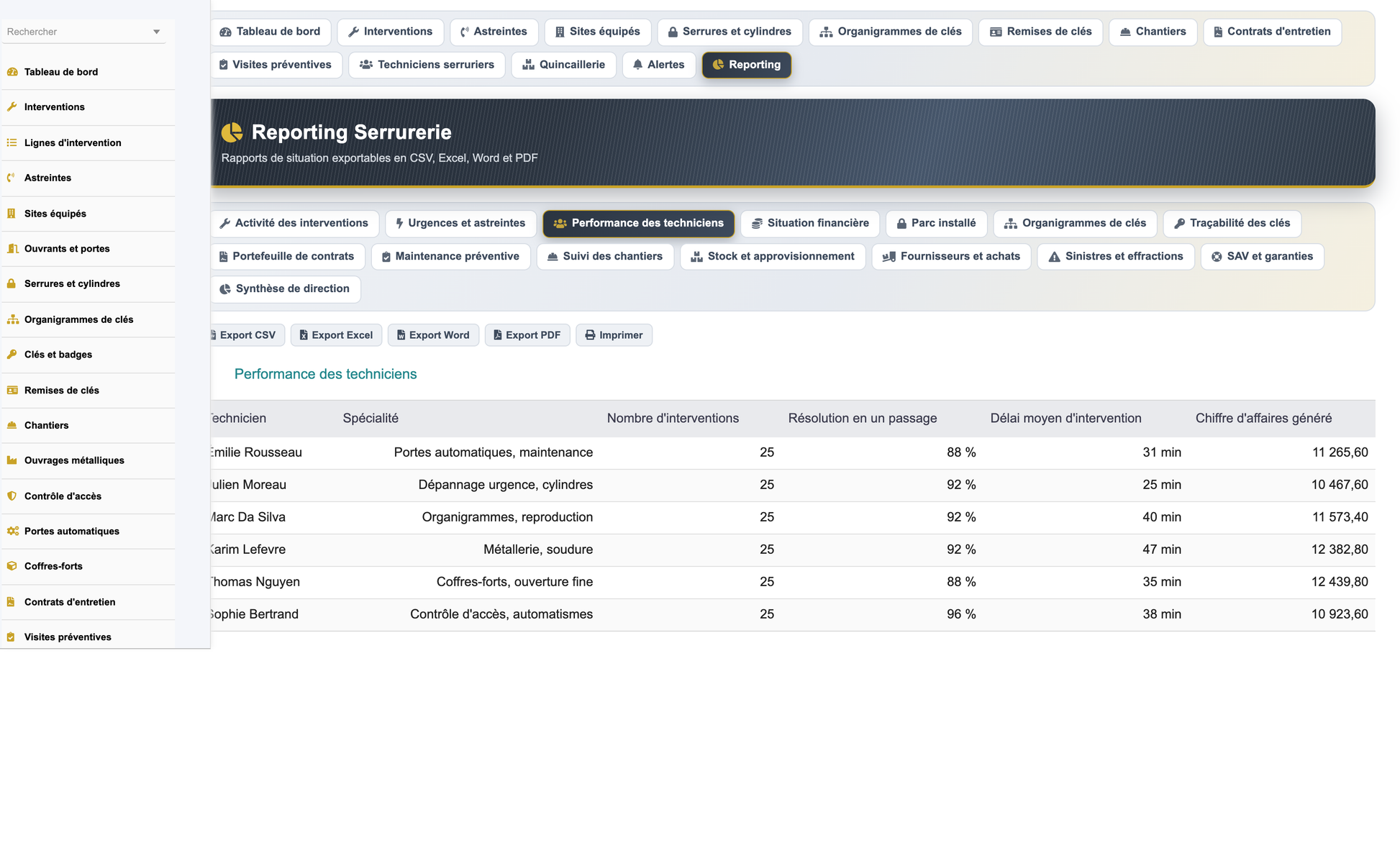Click the Ouvrants et portes door icon
The image size is (1400, 866).
point(12,249)
